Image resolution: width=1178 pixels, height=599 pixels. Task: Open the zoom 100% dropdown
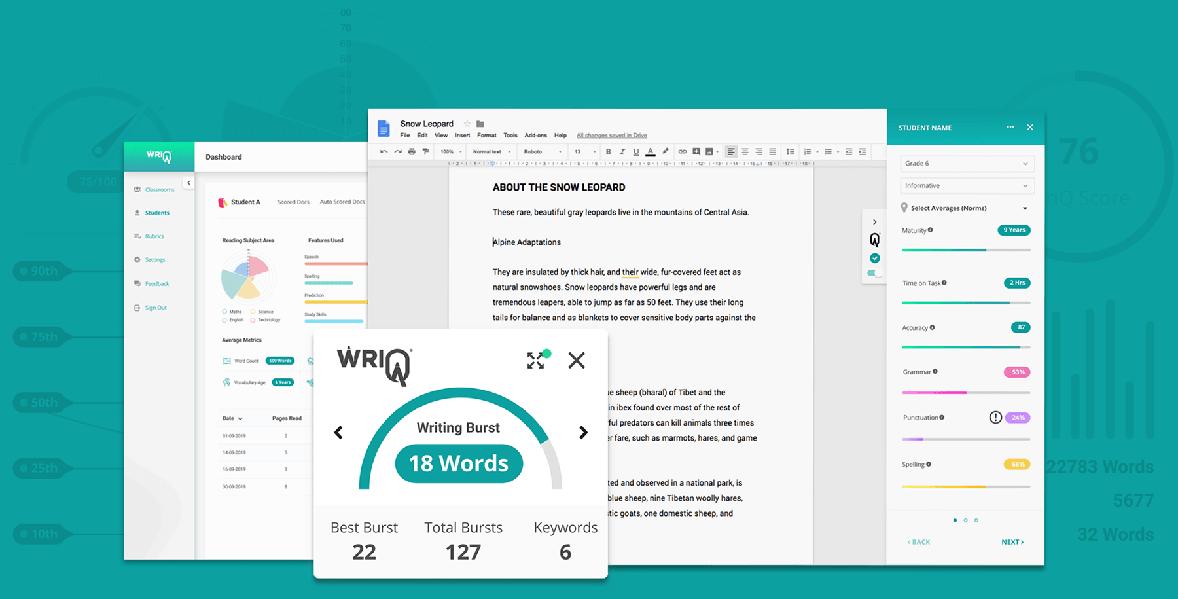452,151
